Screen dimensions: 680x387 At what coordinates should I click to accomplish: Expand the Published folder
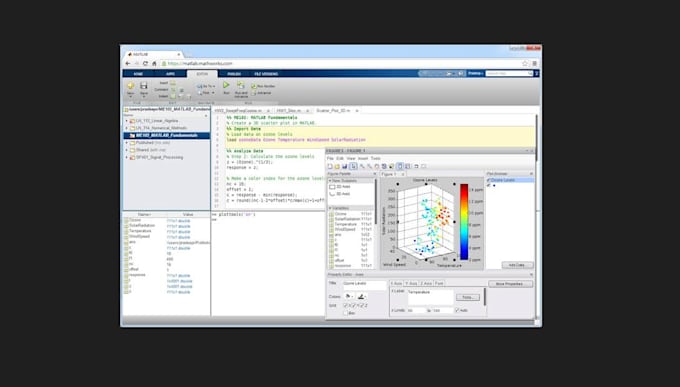[x=127, y=143]
